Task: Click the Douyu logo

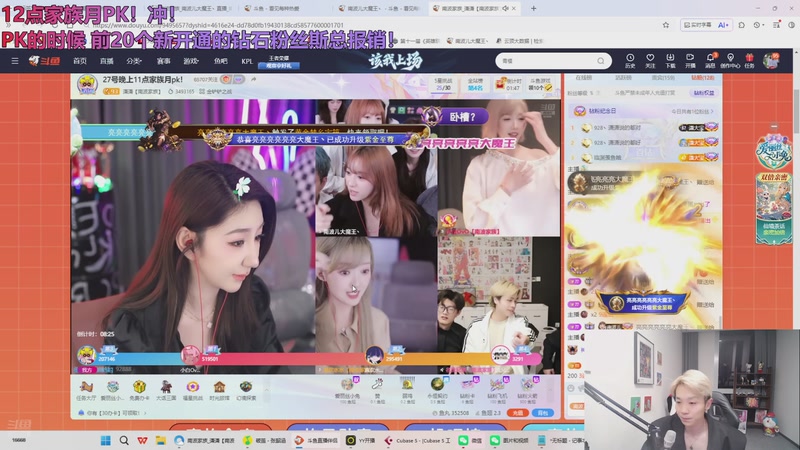Action: [44, 61]
